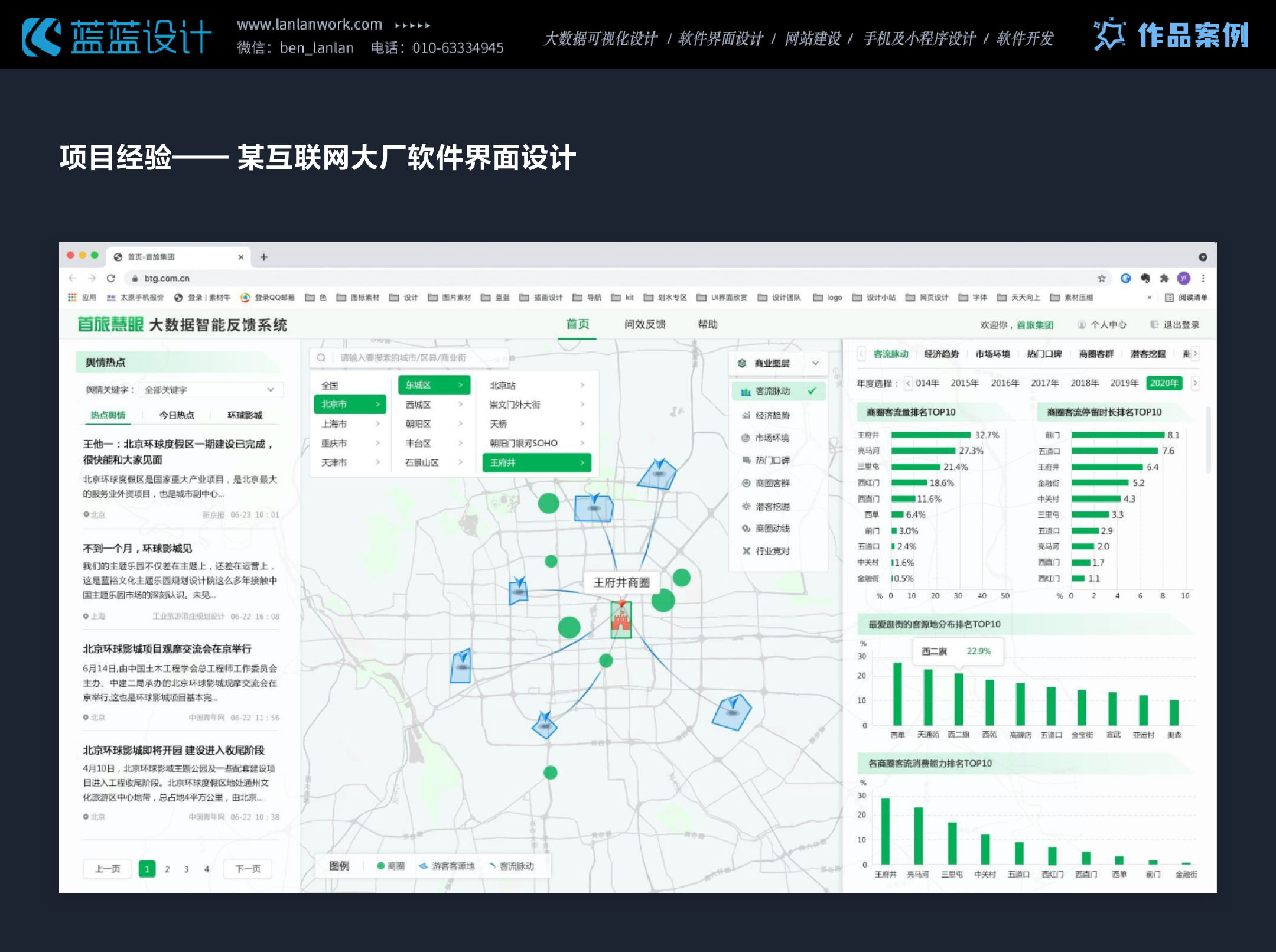Click the bookmark star icon
1276x952 pixels.
1101,278
